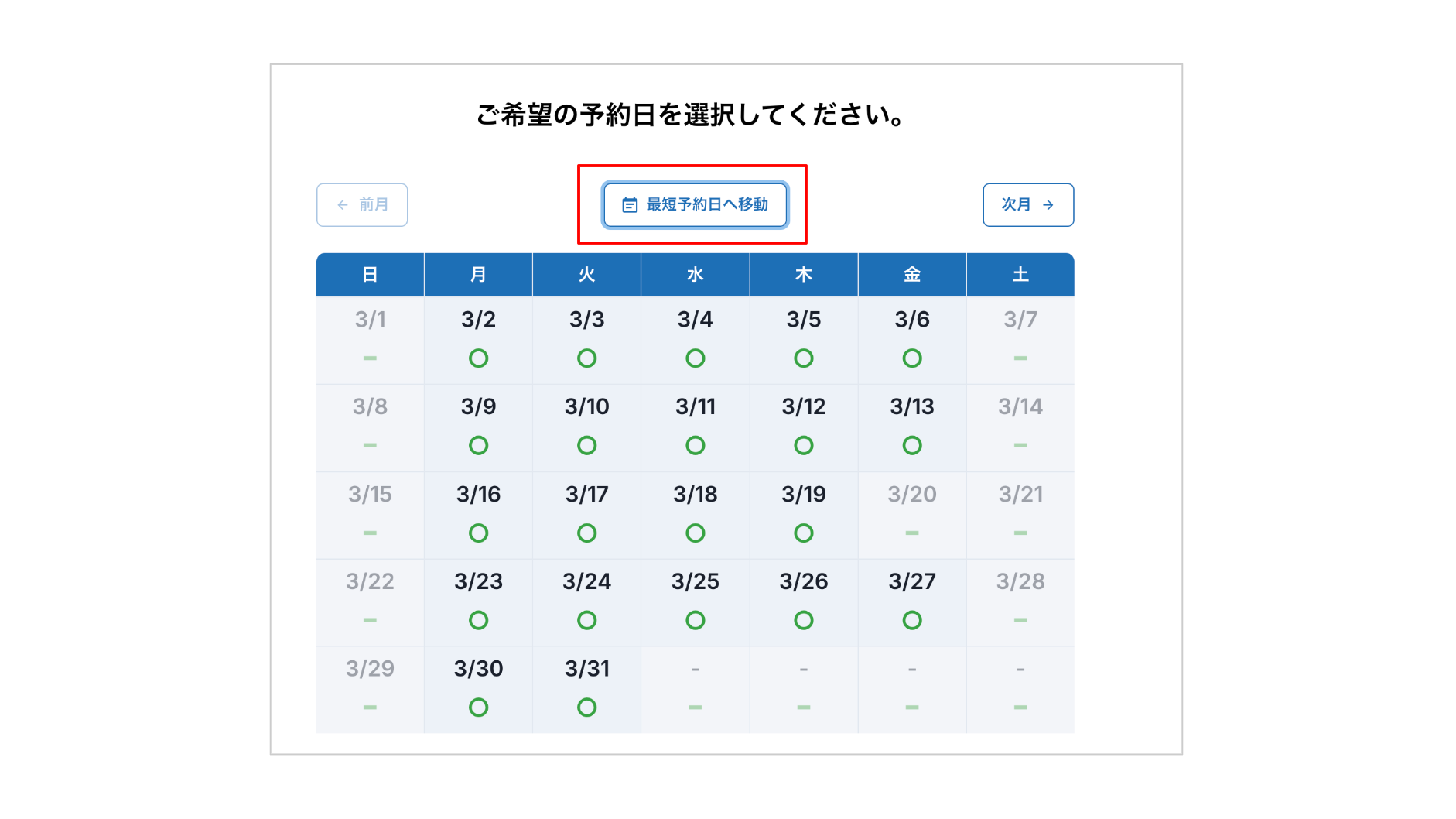Viewport: 1456px width, 819px height.
Task: Select the availability circle for 3/10
Action: pyautogui.click(x=586, y=444)
